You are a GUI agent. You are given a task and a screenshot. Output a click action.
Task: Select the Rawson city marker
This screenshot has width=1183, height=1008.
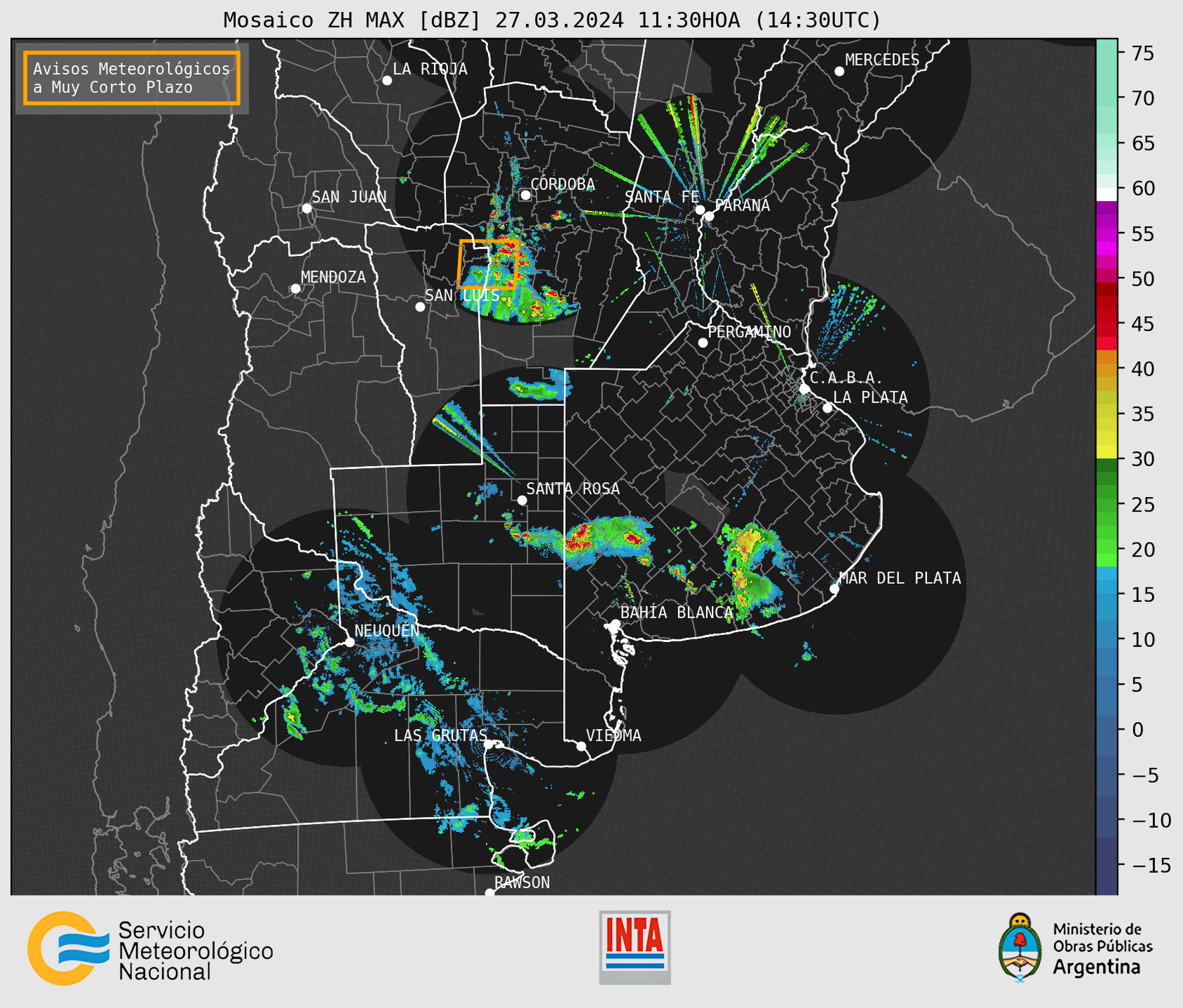pyautogui.click(x=489, y=892)
